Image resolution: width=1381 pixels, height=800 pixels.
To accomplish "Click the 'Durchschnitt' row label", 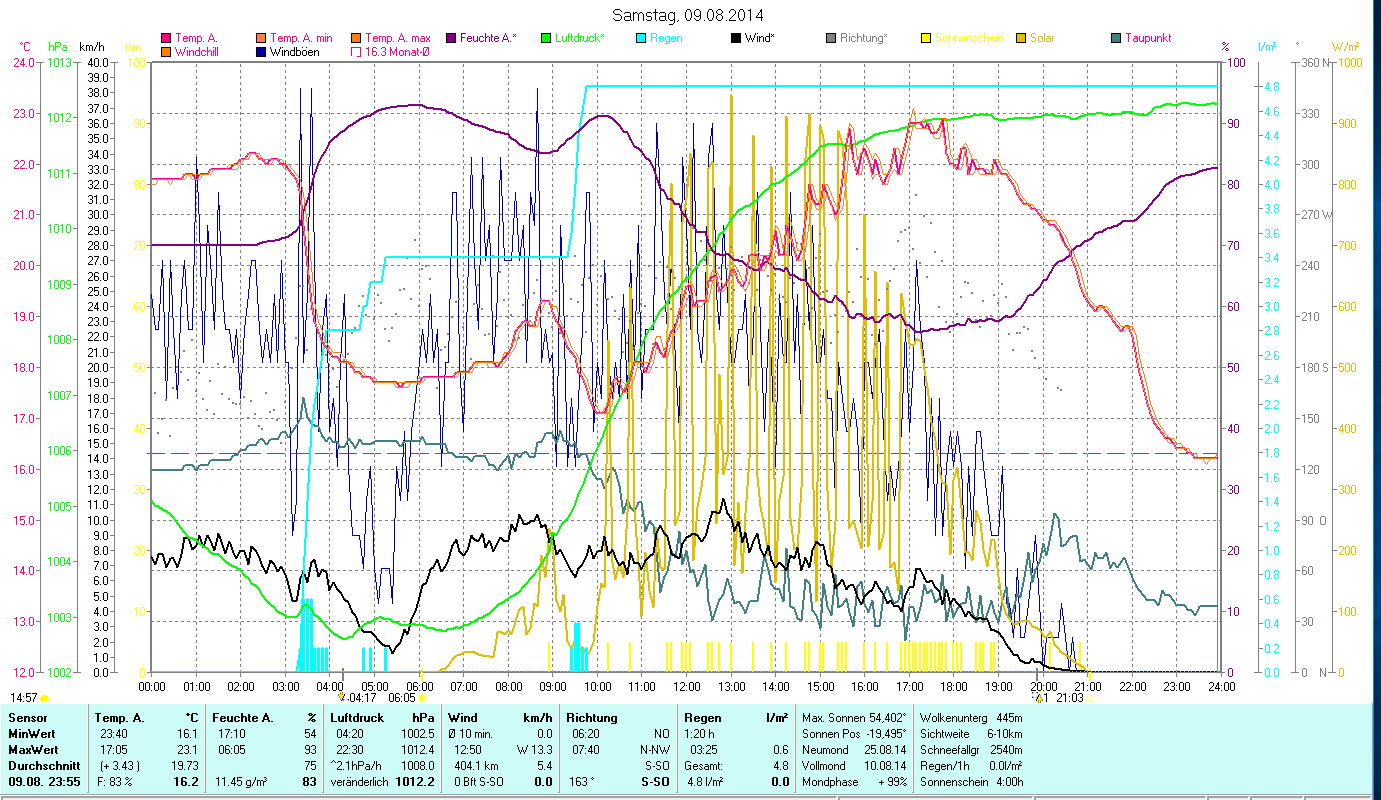I will 43,766.
